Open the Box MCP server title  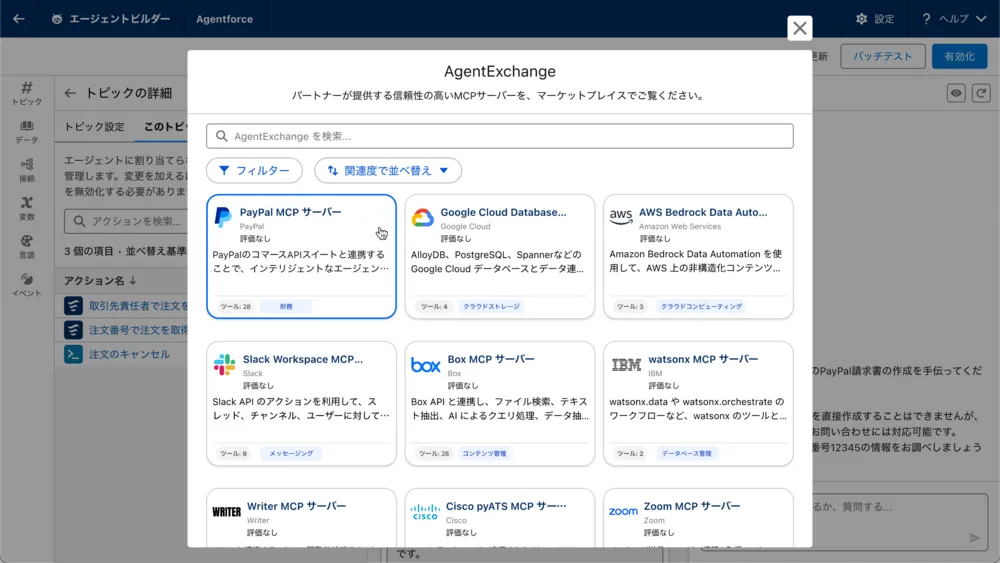click(x=490, y=360)
